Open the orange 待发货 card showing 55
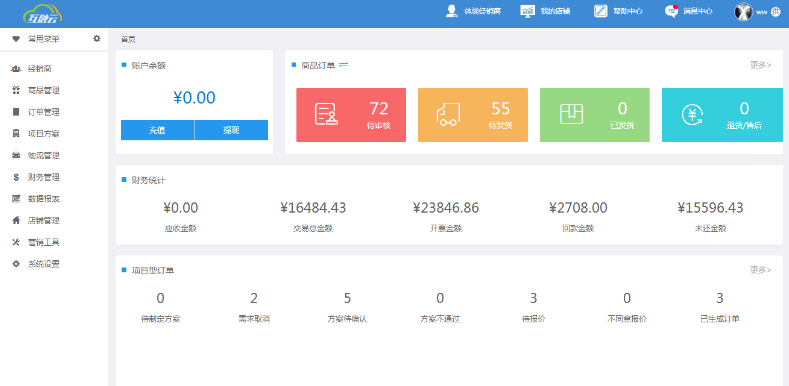The image size is (789, 386). click(473, 115)
